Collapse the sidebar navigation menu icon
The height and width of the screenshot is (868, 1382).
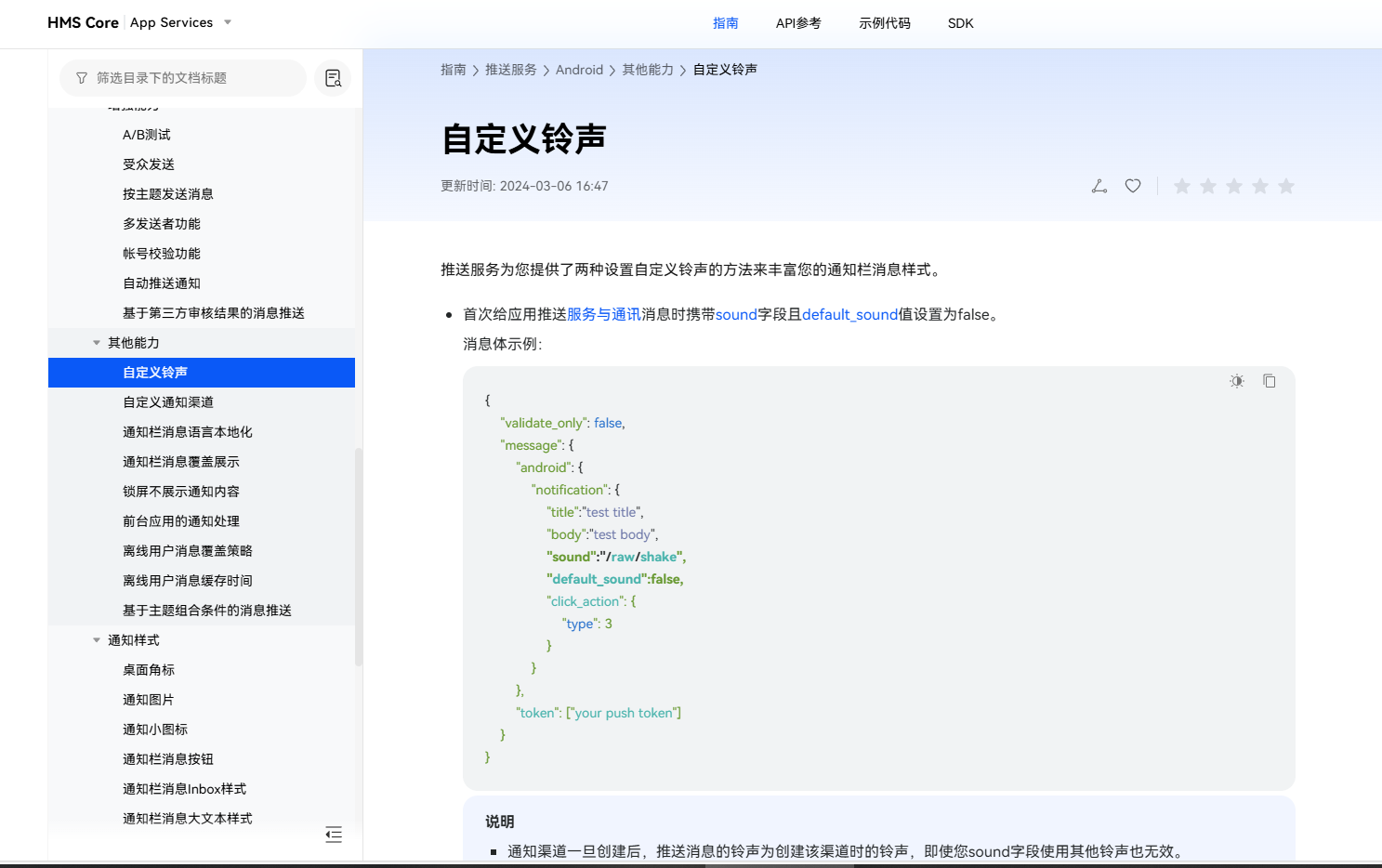[334, 835]
